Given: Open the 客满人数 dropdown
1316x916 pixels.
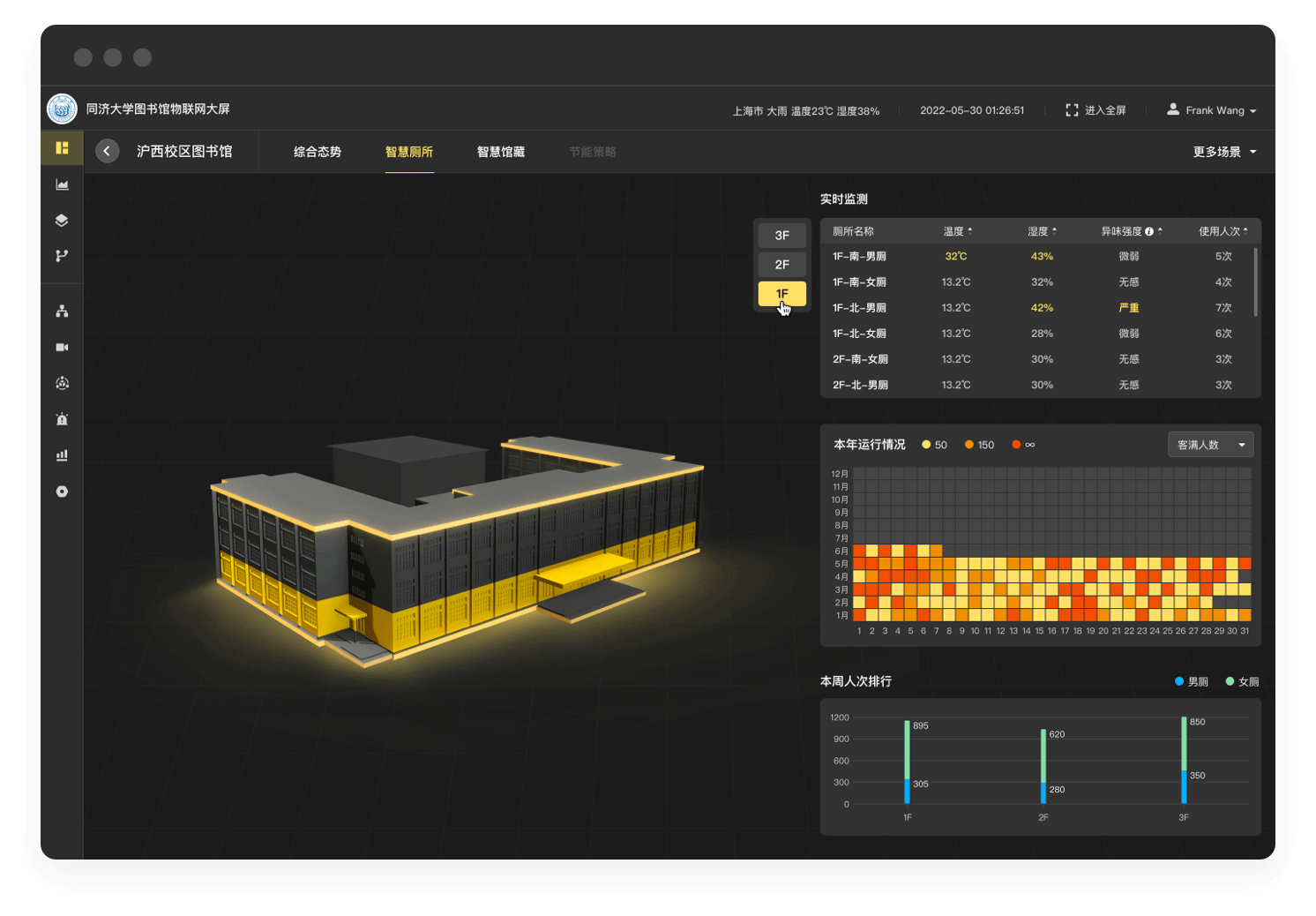Looking at the screenshot, I should (x=1210, y=445).
